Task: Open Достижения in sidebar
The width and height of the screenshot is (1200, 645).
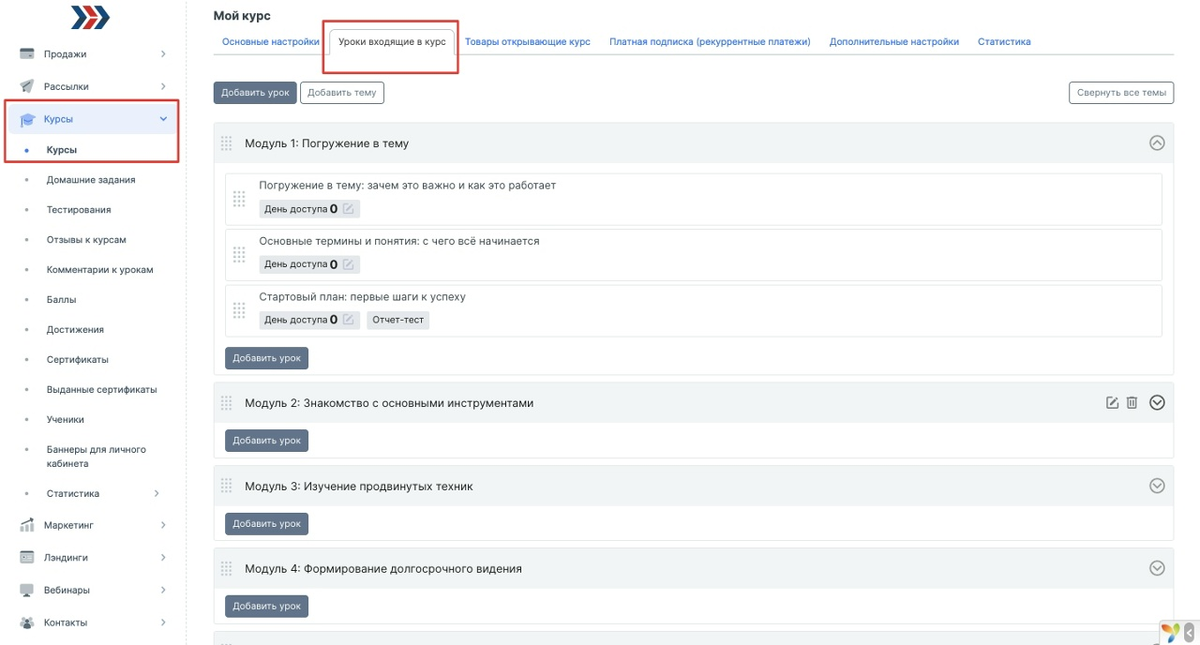Action: 75,330
